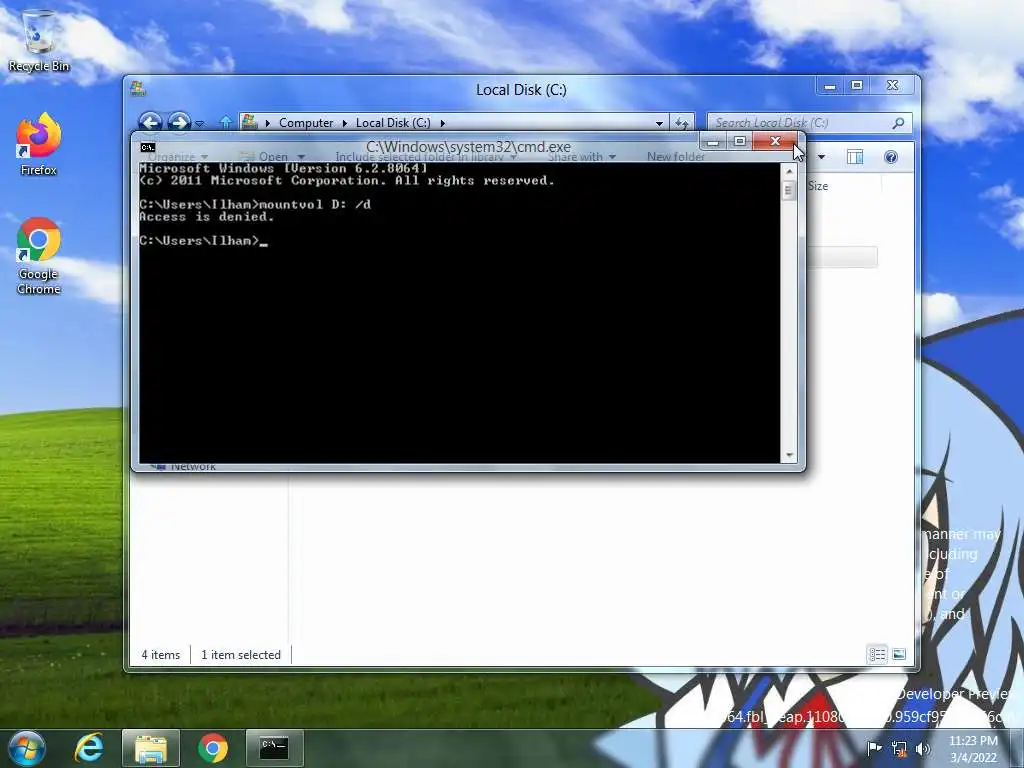This screenshot has height=768, width=1024.
Task: Open recent locations dropdown in Explorer
Action: [200, 123]
